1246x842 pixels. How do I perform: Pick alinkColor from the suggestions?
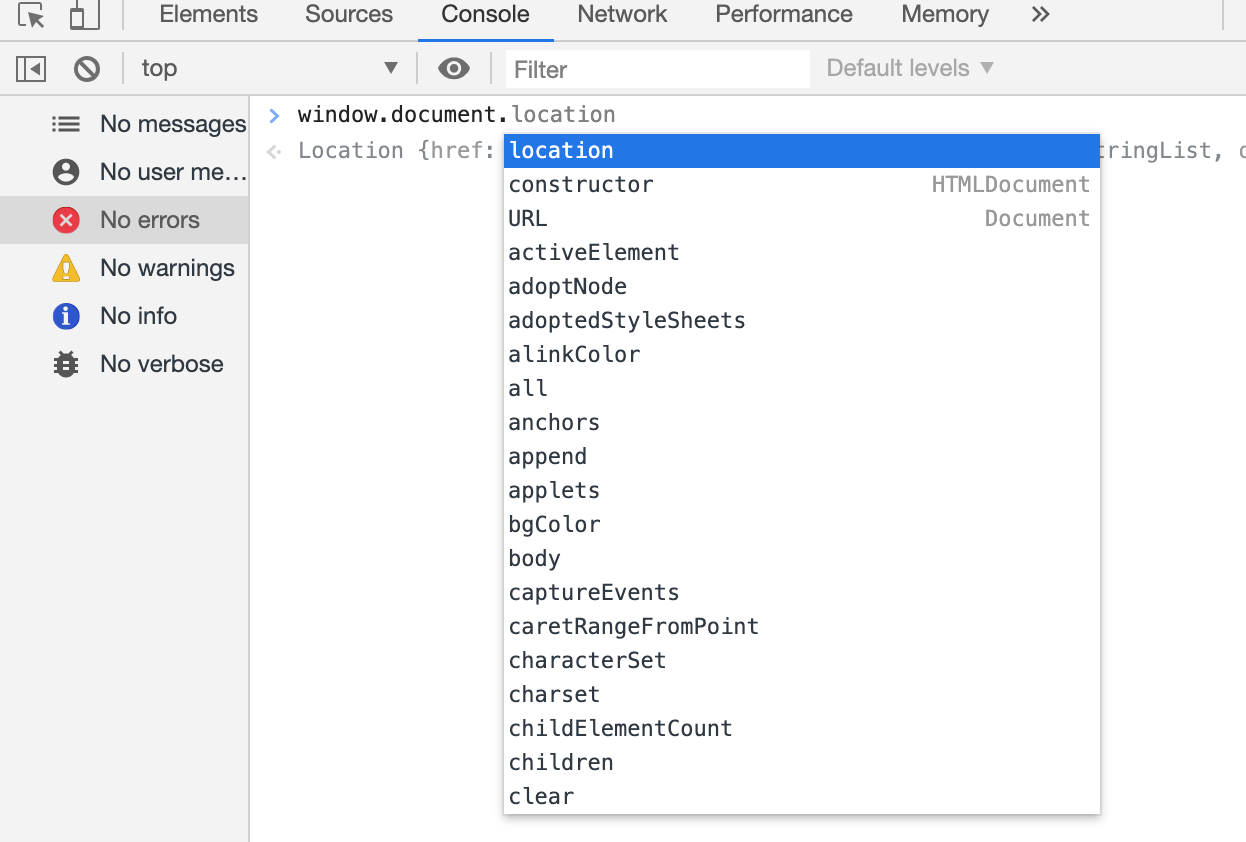tap(802, 354)
